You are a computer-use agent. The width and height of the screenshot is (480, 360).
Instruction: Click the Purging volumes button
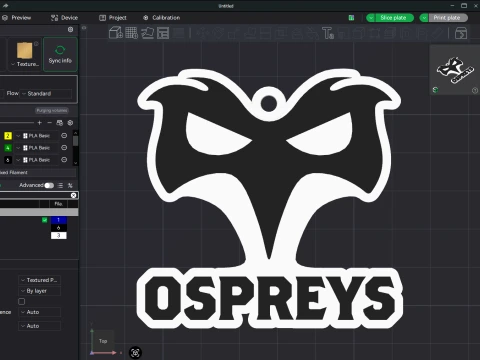pyautogui.click(x=52, y=110)
